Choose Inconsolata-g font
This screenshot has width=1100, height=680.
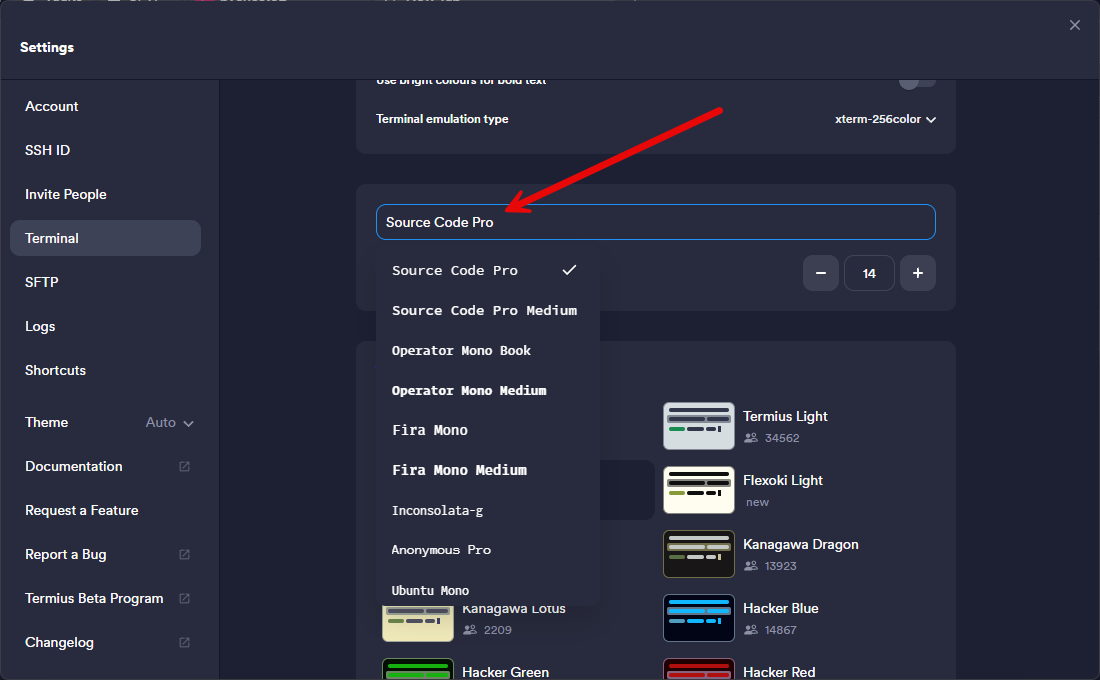(488, 510)
